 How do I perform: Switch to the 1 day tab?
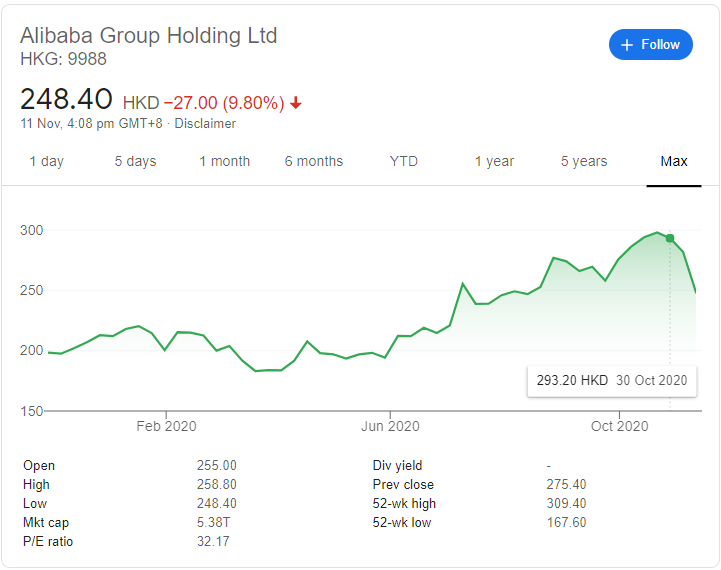(x=46, y=161)
